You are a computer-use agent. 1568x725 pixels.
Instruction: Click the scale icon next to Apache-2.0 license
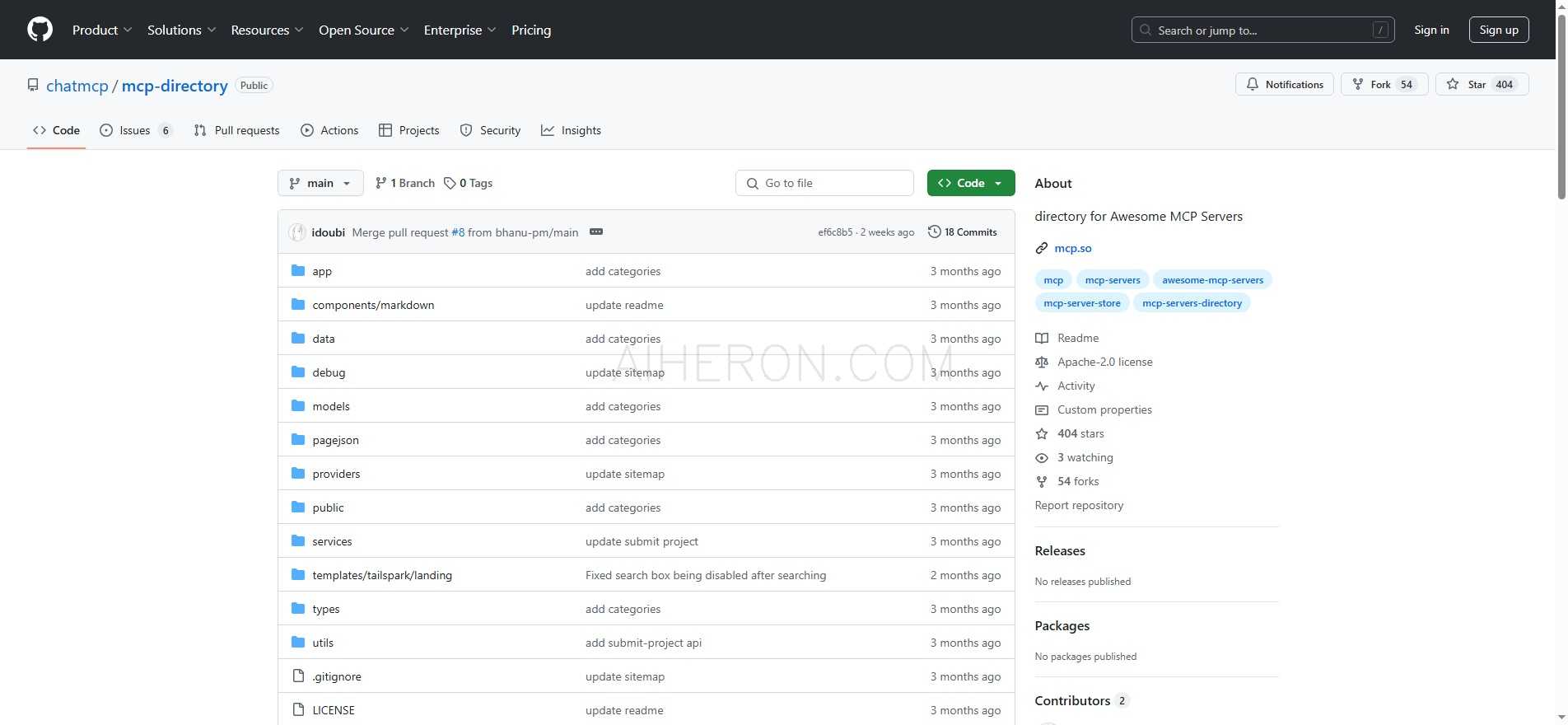(1042, 362)
